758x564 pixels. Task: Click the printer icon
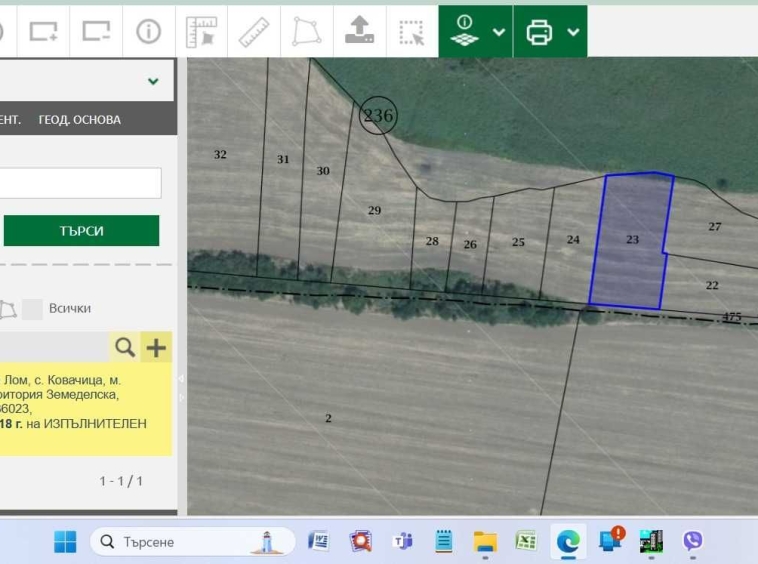(539, 32)
